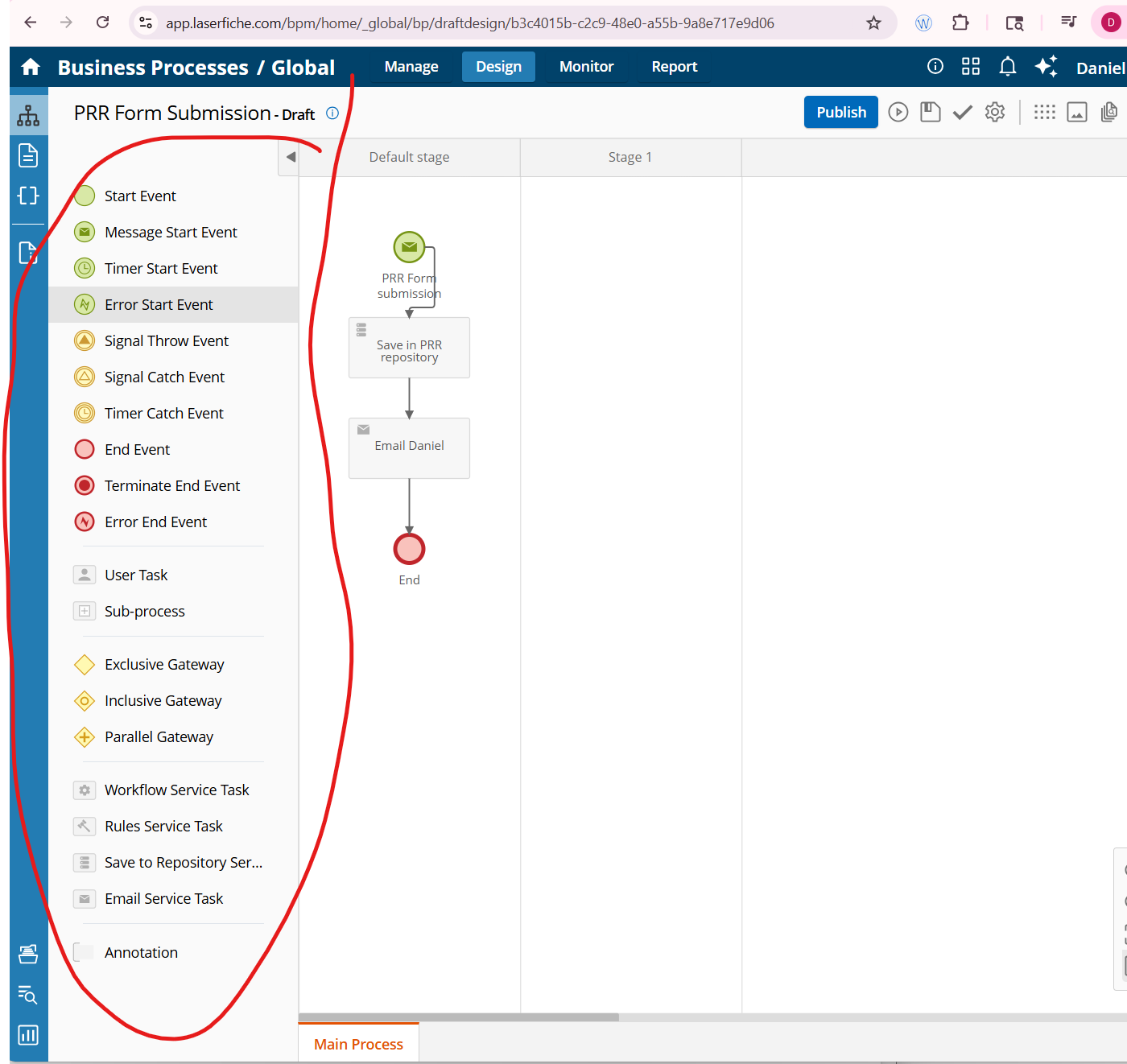Click the document info icon in sidebar

click(28, 253)
